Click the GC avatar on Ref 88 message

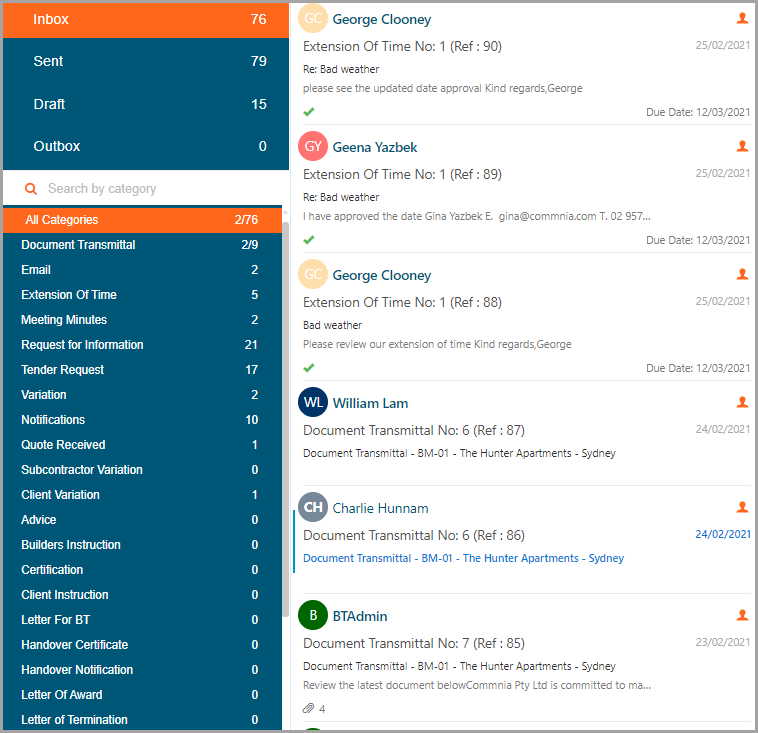[x=313, y=274]
